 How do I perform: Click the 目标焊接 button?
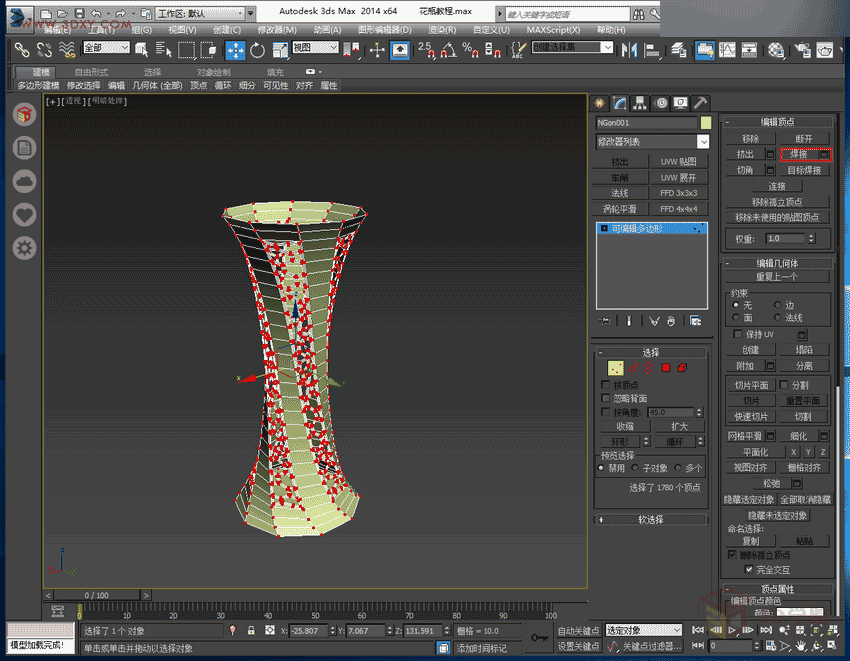pyautogui.click(x=804, y=170)
